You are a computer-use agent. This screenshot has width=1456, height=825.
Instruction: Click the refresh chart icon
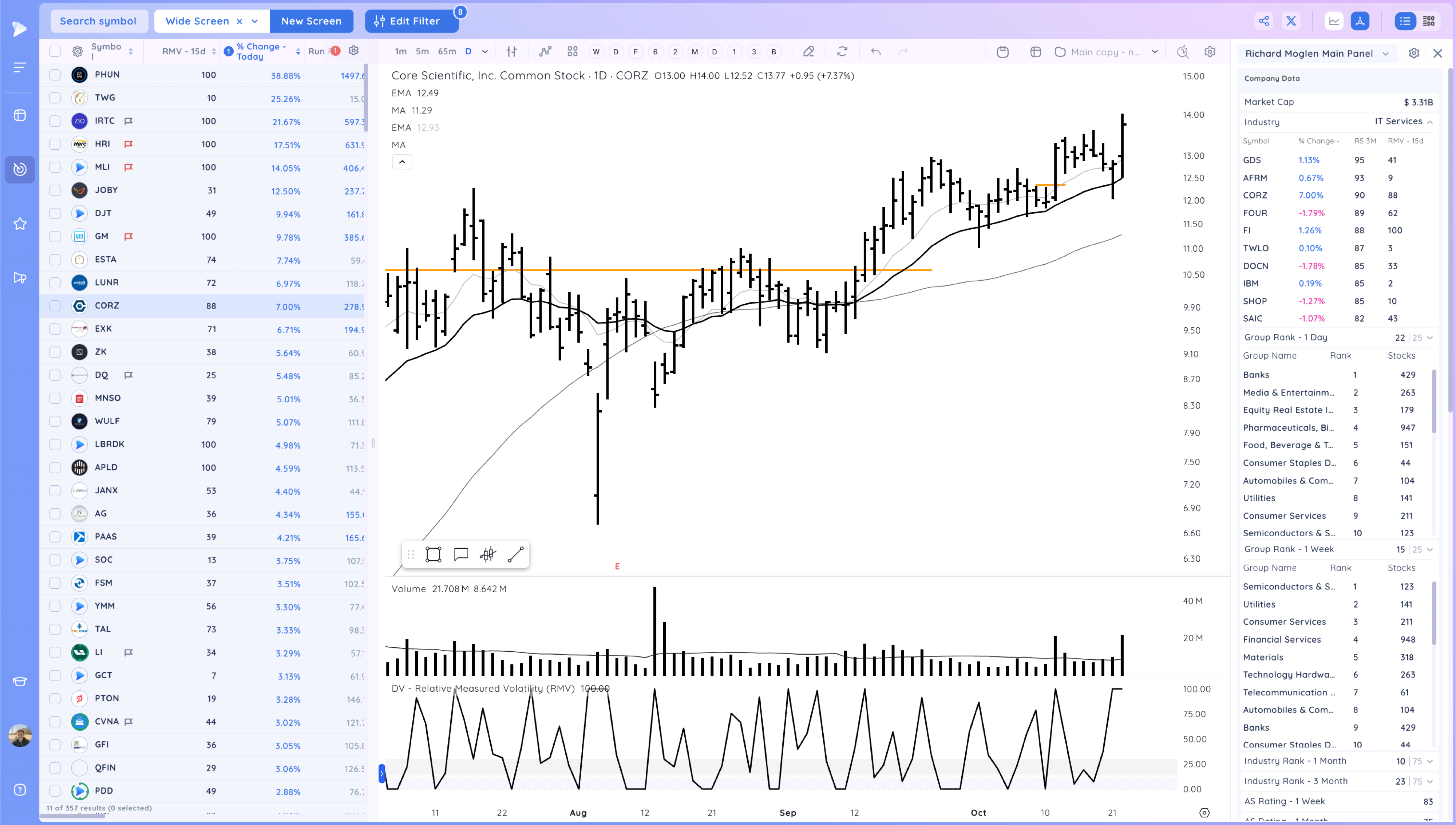tap(842, 52)
